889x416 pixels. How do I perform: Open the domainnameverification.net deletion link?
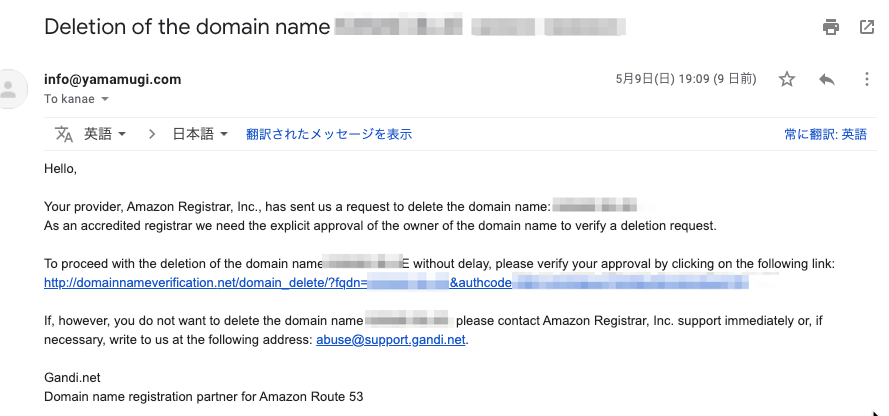pyautogui.click(x=206, y=282)
